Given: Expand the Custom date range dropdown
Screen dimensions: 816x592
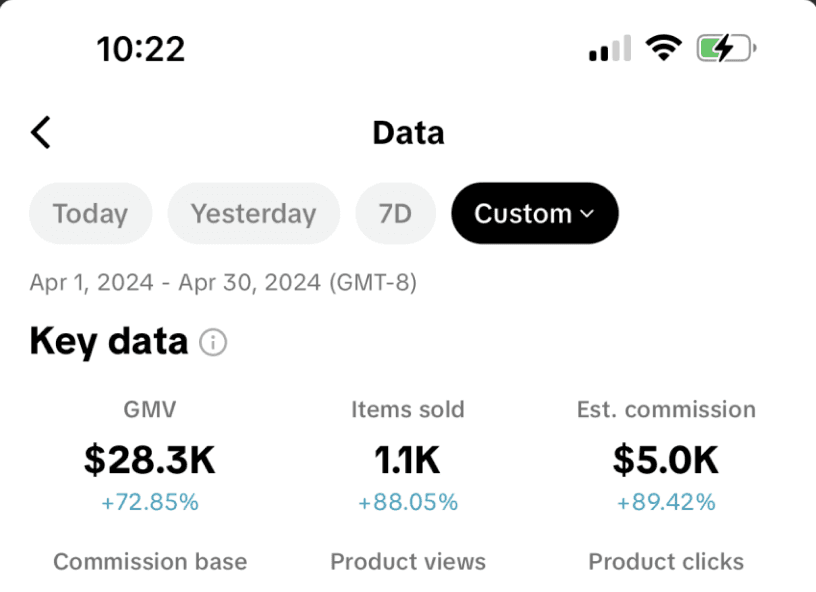Looking at the screenshot, I should coord(534,213).
